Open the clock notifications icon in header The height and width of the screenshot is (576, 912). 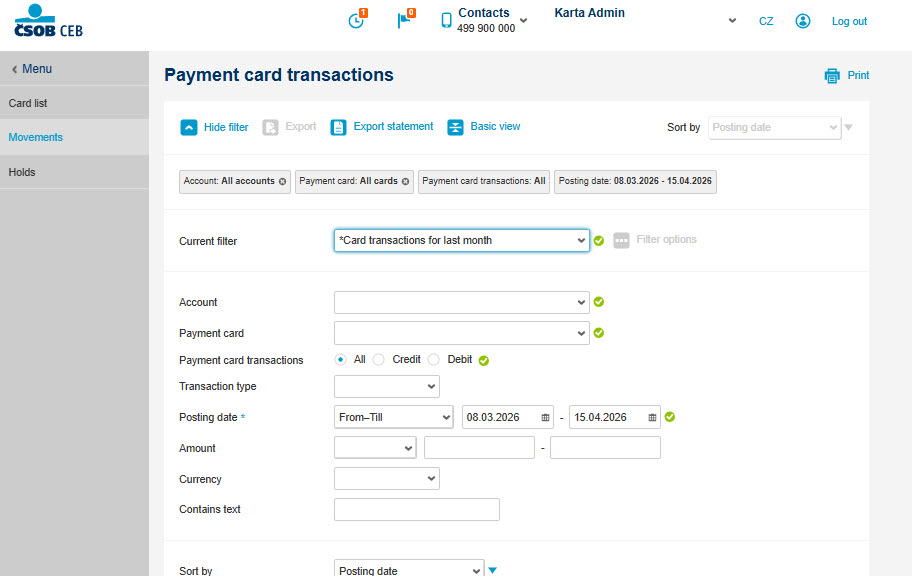coord(357,20)
